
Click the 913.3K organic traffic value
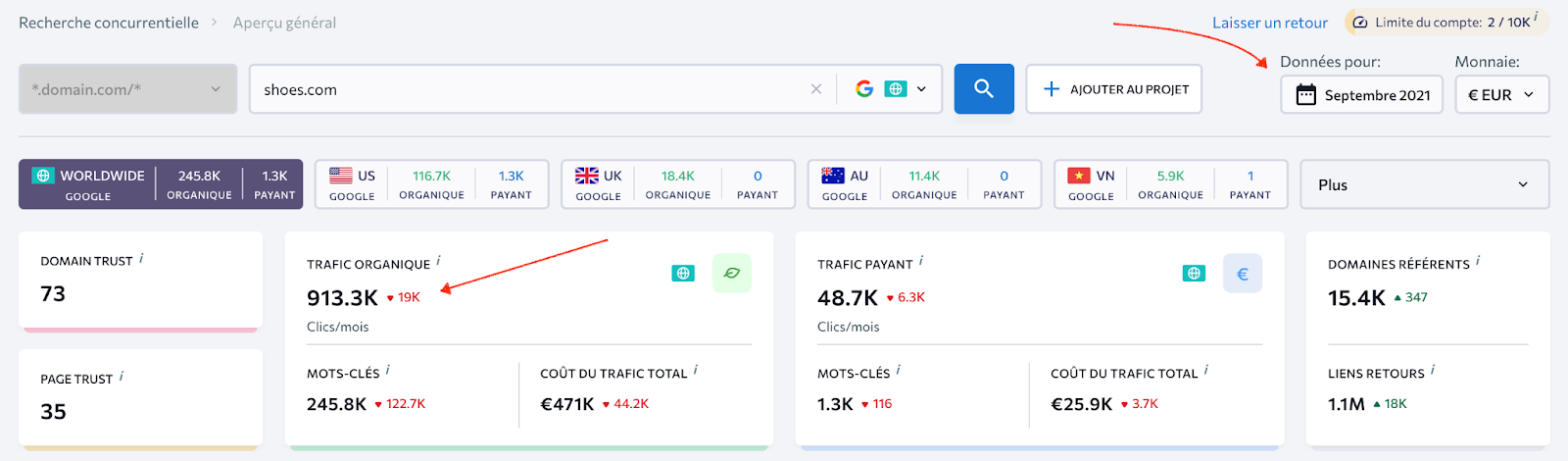[x=342, y=297]
